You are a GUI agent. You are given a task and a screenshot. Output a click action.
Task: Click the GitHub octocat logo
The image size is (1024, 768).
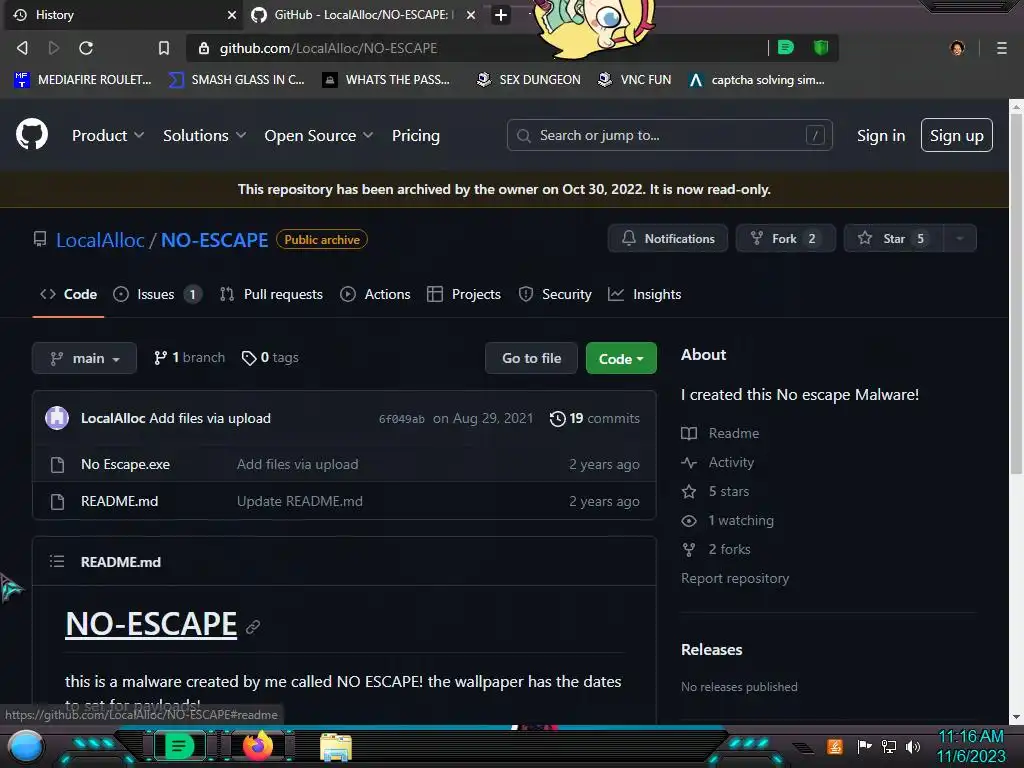[32, 134]
